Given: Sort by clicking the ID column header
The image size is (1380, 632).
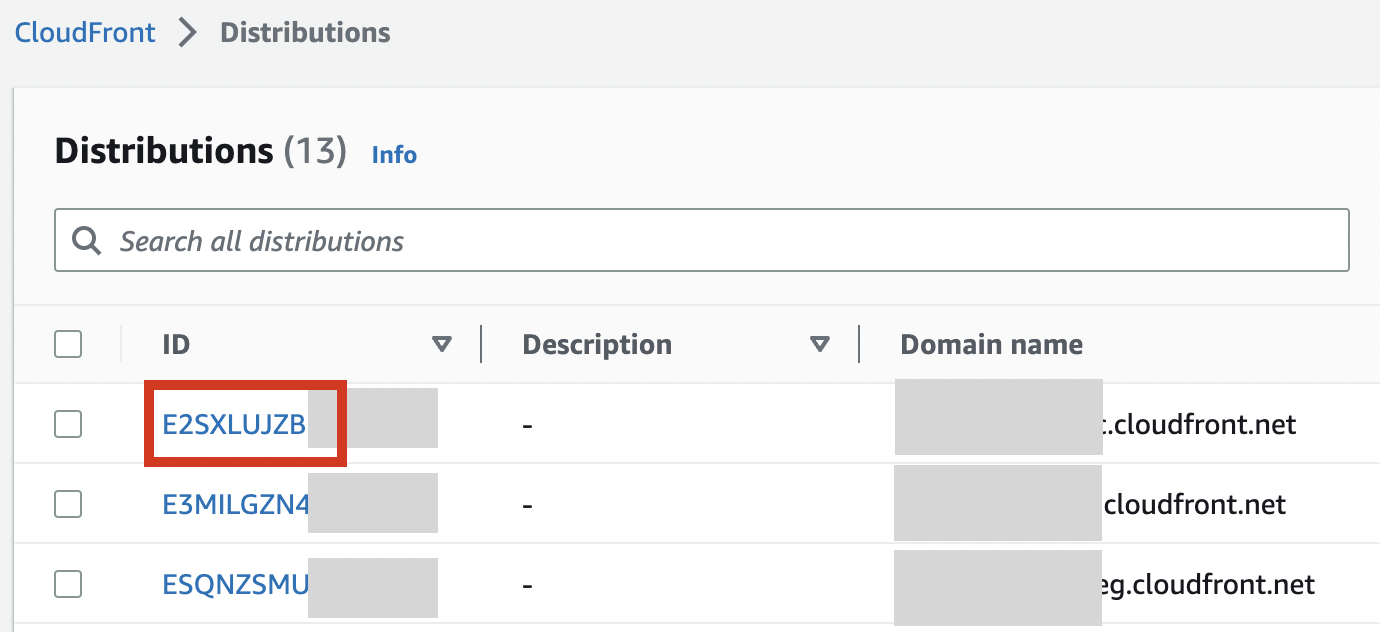Looking at the screenshot, I should 176,344.
